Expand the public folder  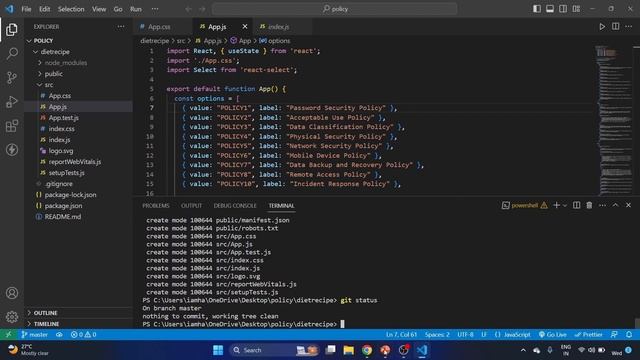40,74
